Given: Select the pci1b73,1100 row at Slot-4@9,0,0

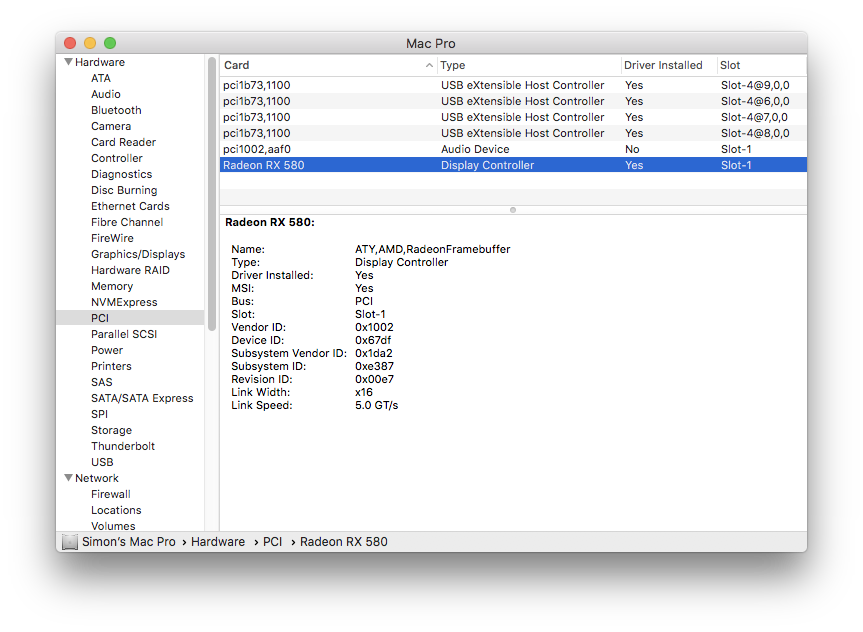Looking at the screenshot, I should (x=513, y=85).
